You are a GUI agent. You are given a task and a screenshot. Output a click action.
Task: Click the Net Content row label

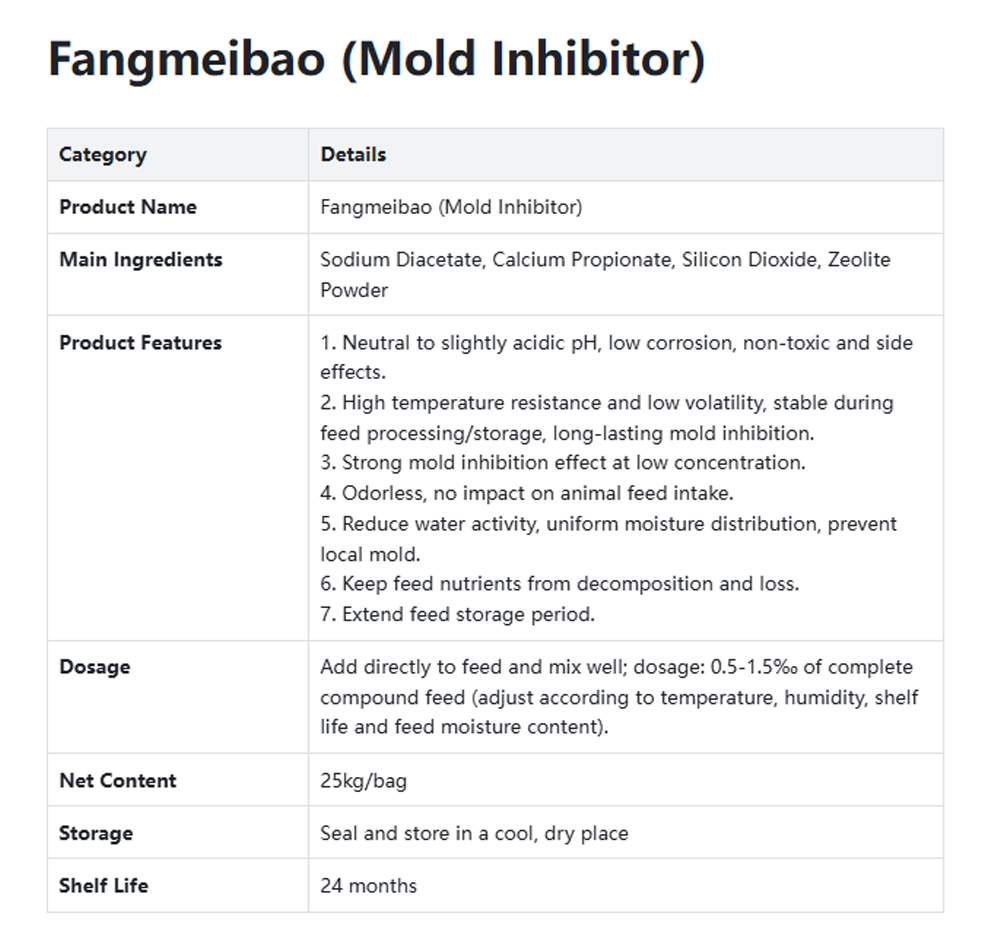[117, 781]
